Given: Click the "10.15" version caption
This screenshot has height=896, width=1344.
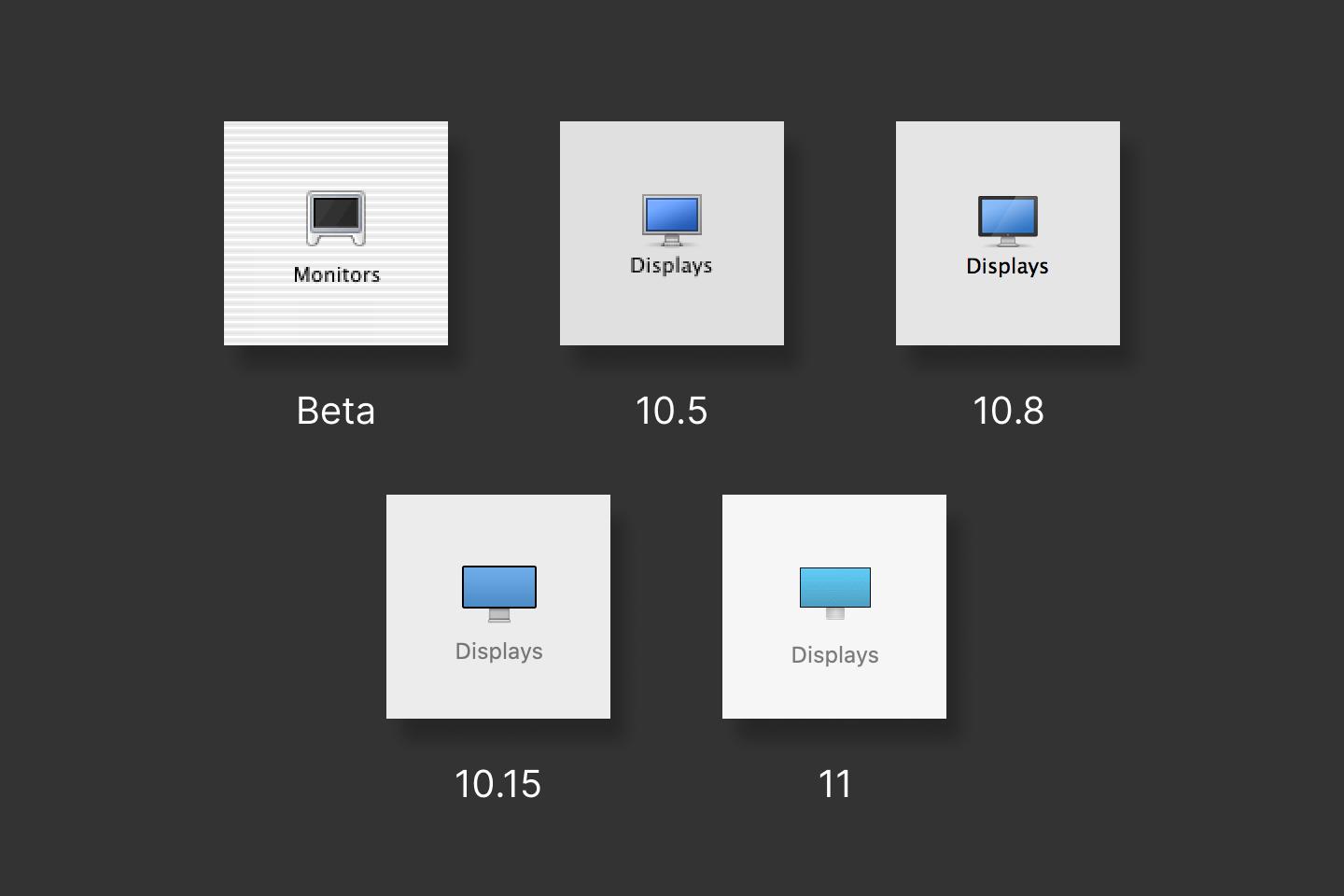Looking at the screenshot, I should (x=497, y=784).
